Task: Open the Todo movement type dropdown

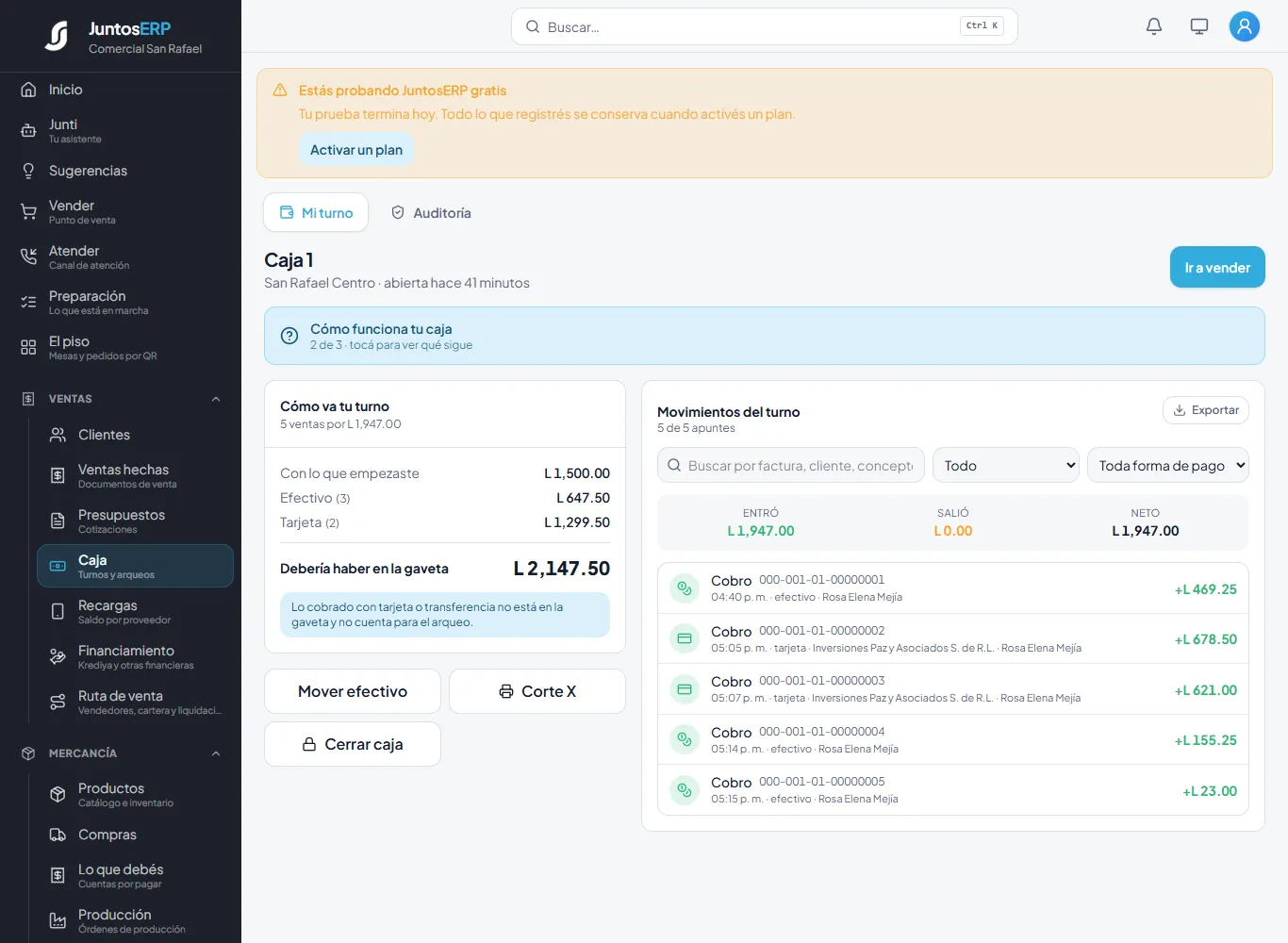Action: 1006,465
